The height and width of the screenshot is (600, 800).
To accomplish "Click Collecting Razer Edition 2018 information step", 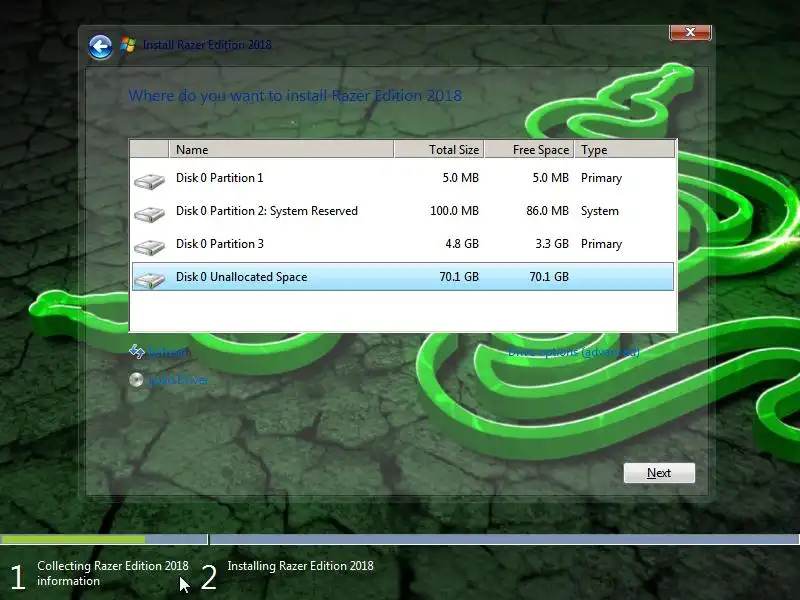I will point(113,573).
